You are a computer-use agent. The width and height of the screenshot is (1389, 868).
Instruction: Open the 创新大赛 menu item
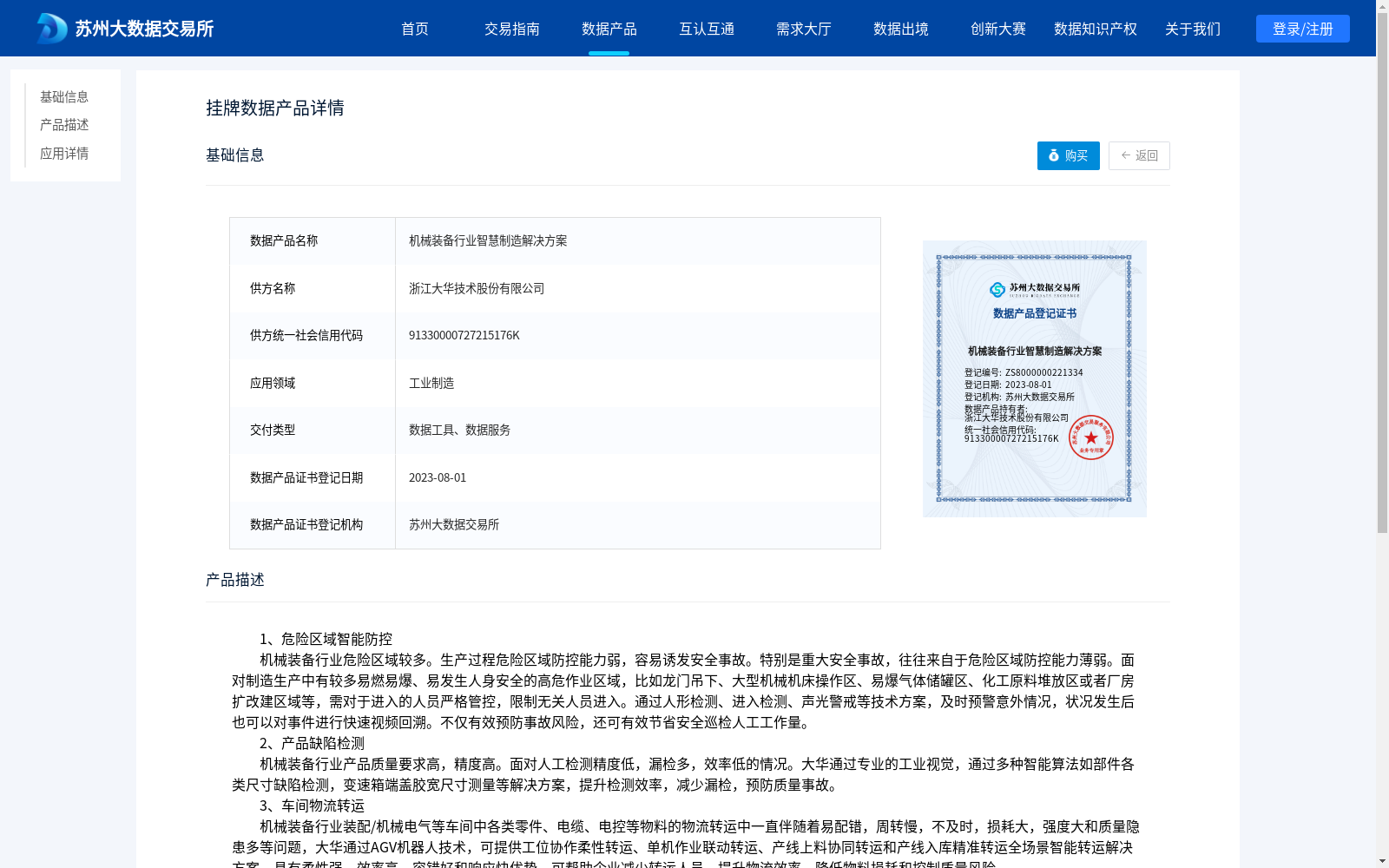998,29
